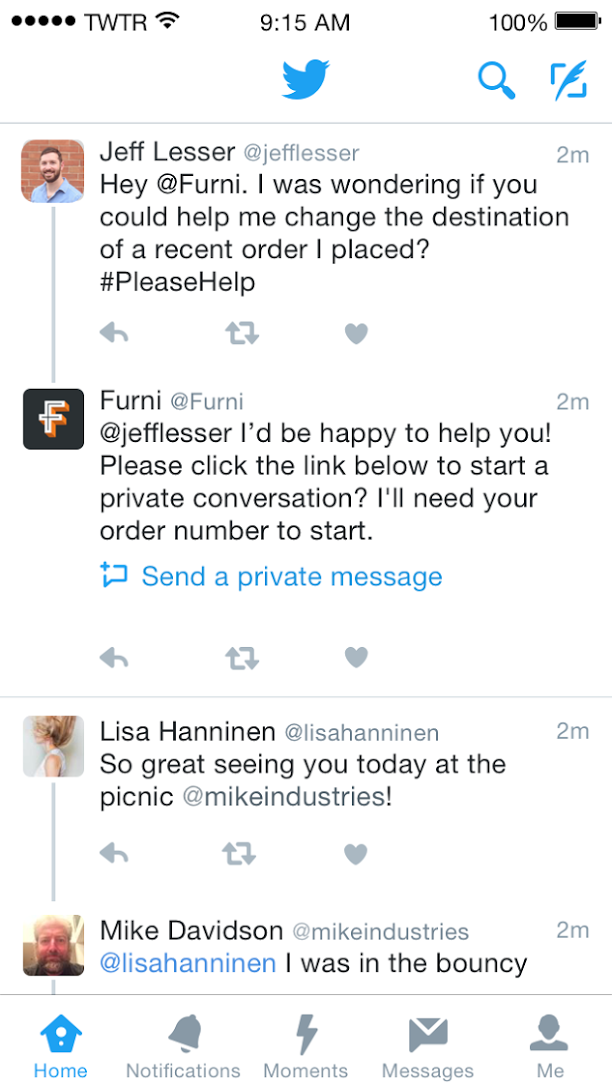Open the search magnifier icon
The image size is (612, 1087).
497,81
